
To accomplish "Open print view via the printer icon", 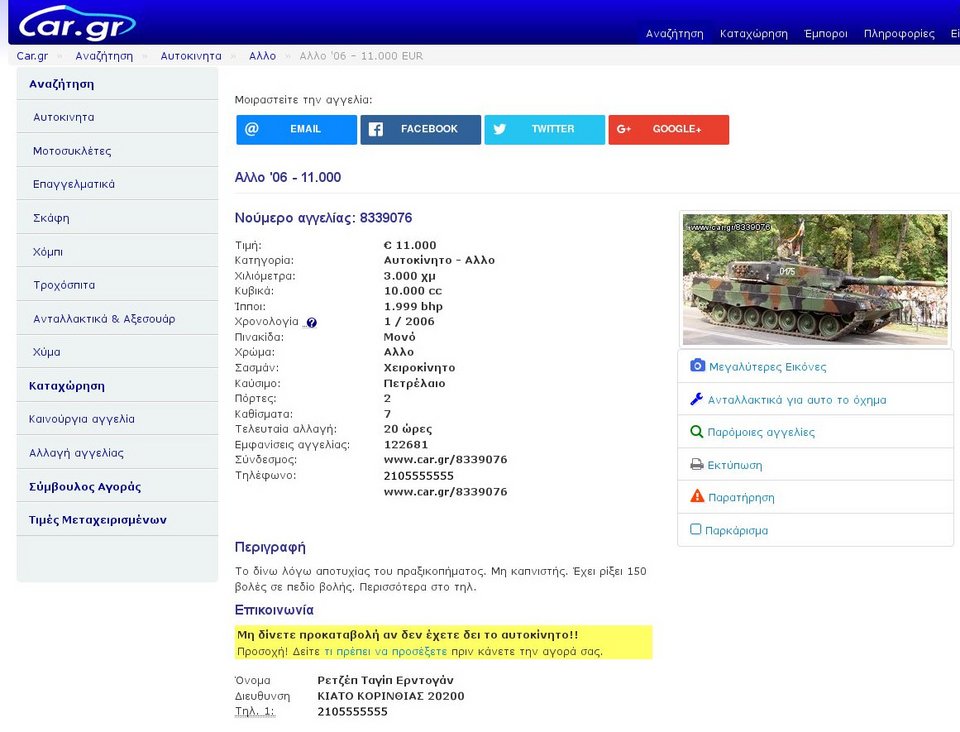I will [696, 465].
